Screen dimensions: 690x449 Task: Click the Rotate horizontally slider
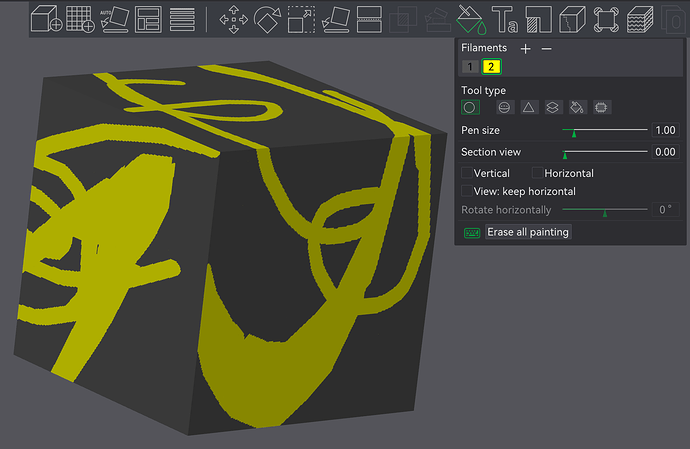[605, 210]
